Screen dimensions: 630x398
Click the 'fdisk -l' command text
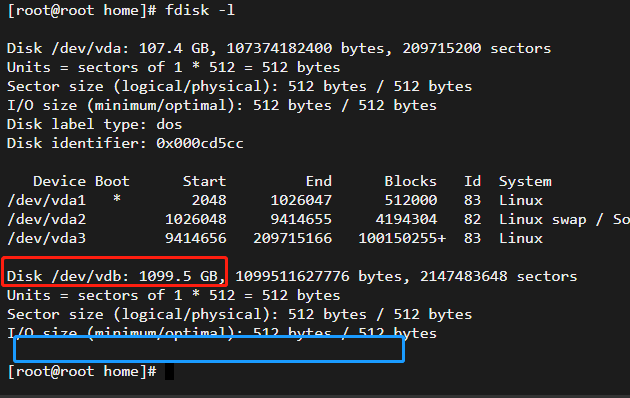[x=200, y=10]
